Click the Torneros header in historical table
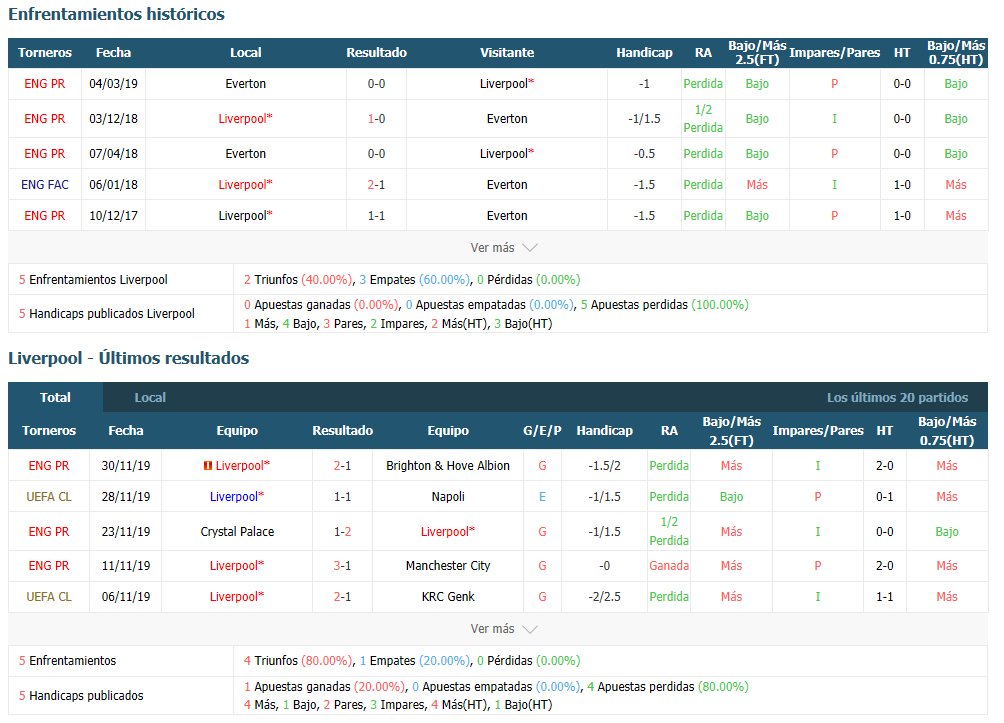Viewport: 1004px width, 723px height. [x=45, y=53]
